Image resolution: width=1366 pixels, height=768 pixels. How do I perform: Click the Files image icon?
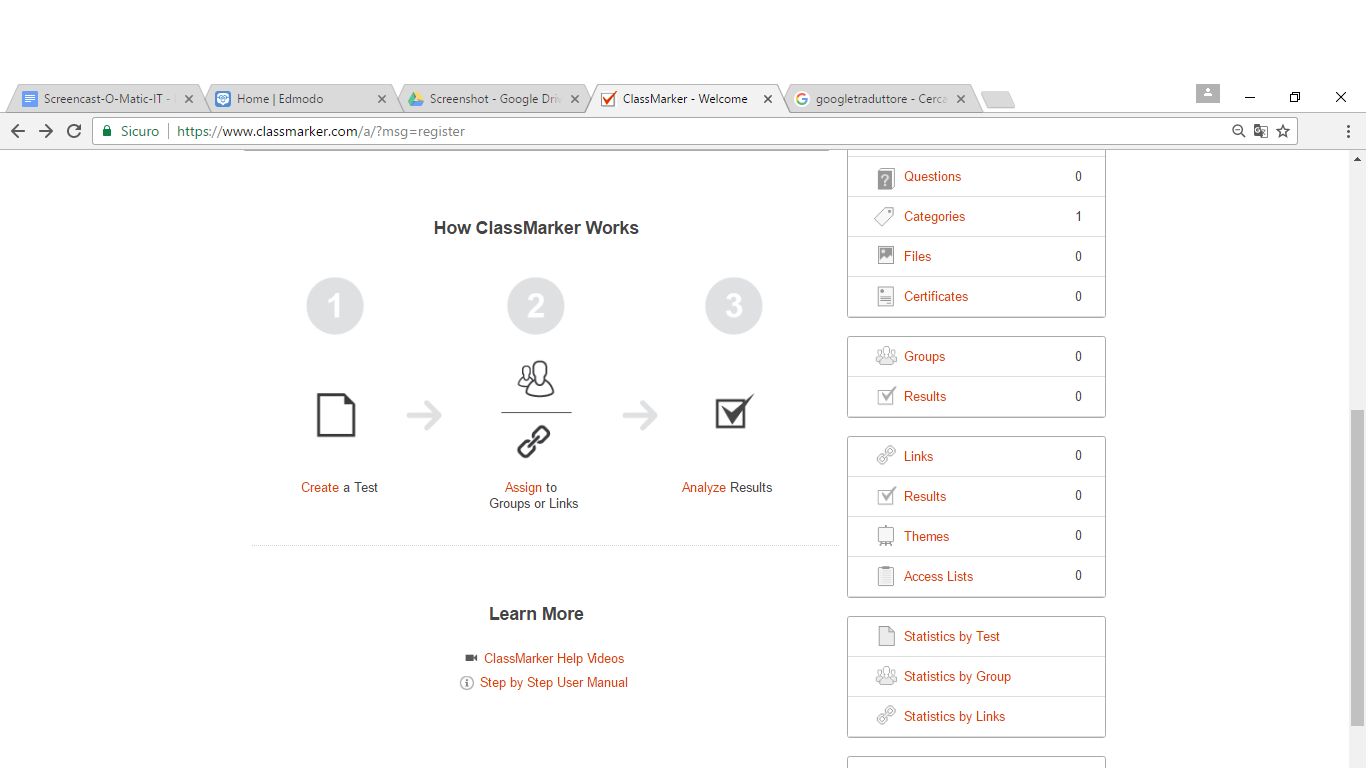coord(885,256)
